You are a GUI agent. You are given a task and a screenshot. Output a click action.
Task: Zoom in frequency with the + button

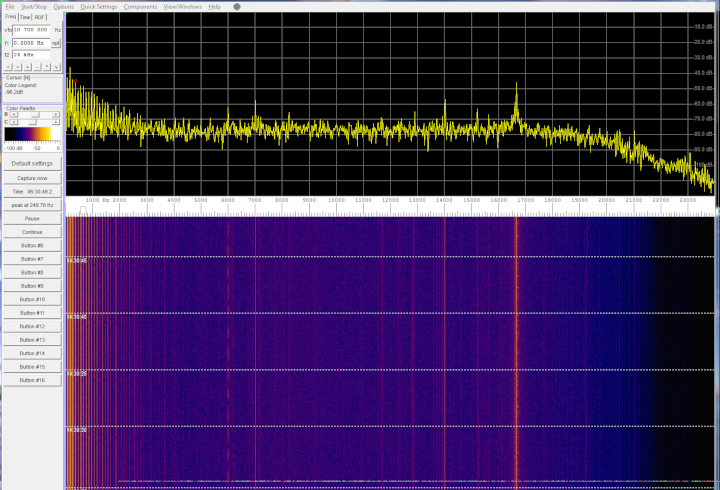click(x=28, y=67)
